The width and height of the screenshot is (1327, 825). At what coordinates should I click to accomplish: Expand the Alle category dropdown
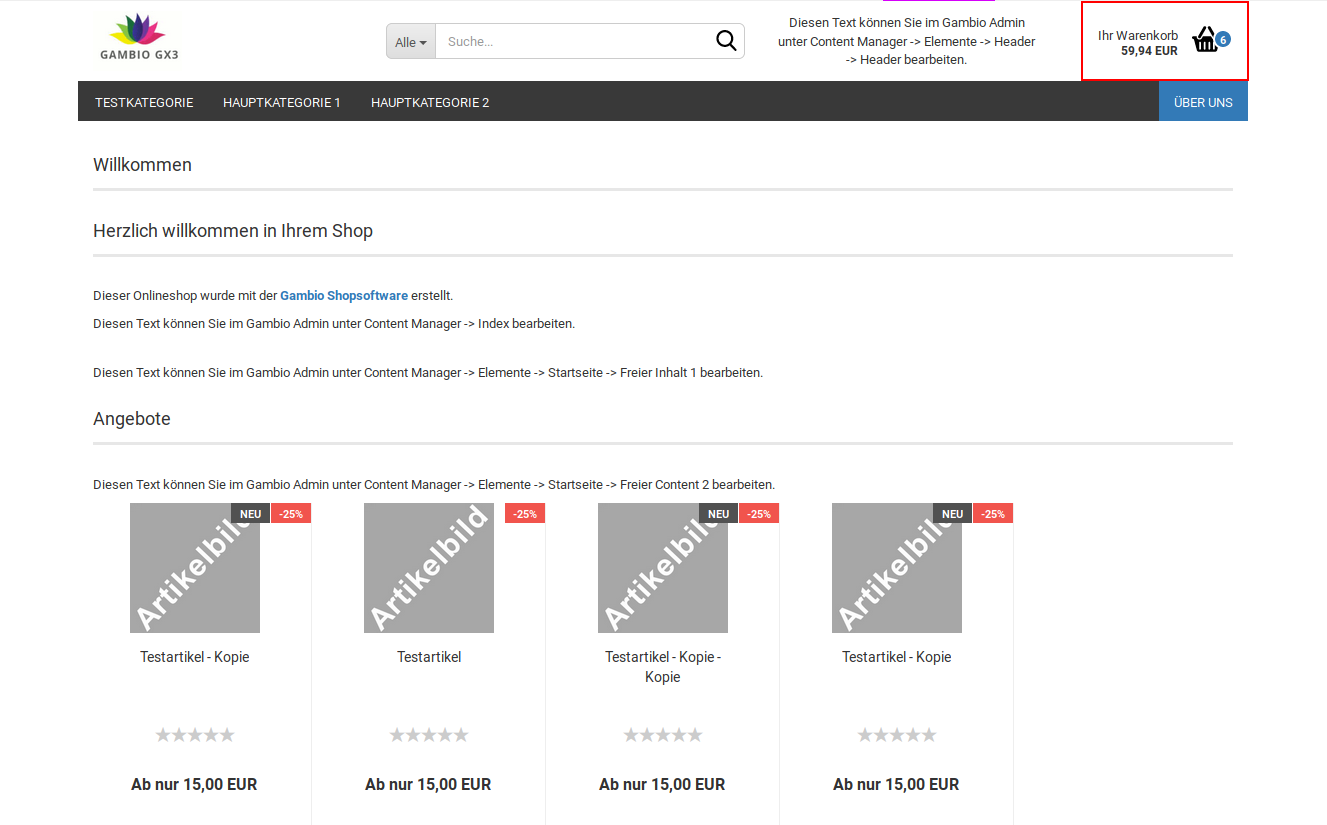pos(411,42)
